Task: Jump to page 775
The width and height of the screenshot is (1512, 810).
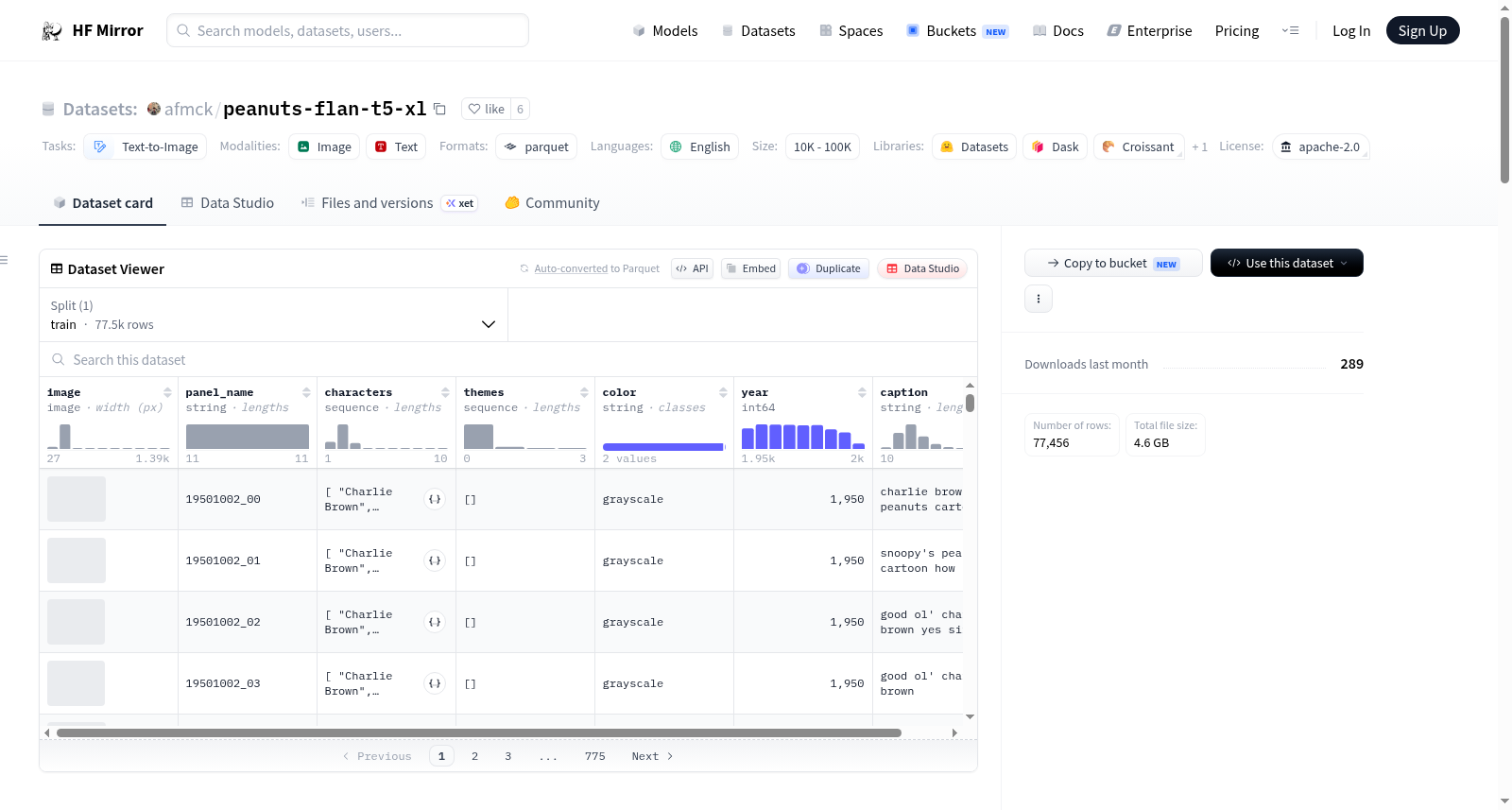Action: [595, 756]
